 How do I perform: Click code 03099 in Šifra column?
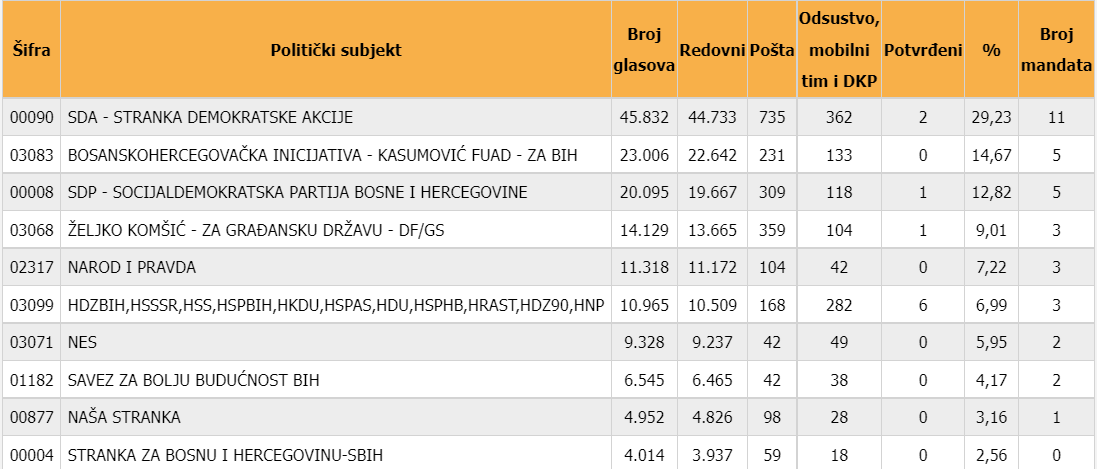(31, 305)
